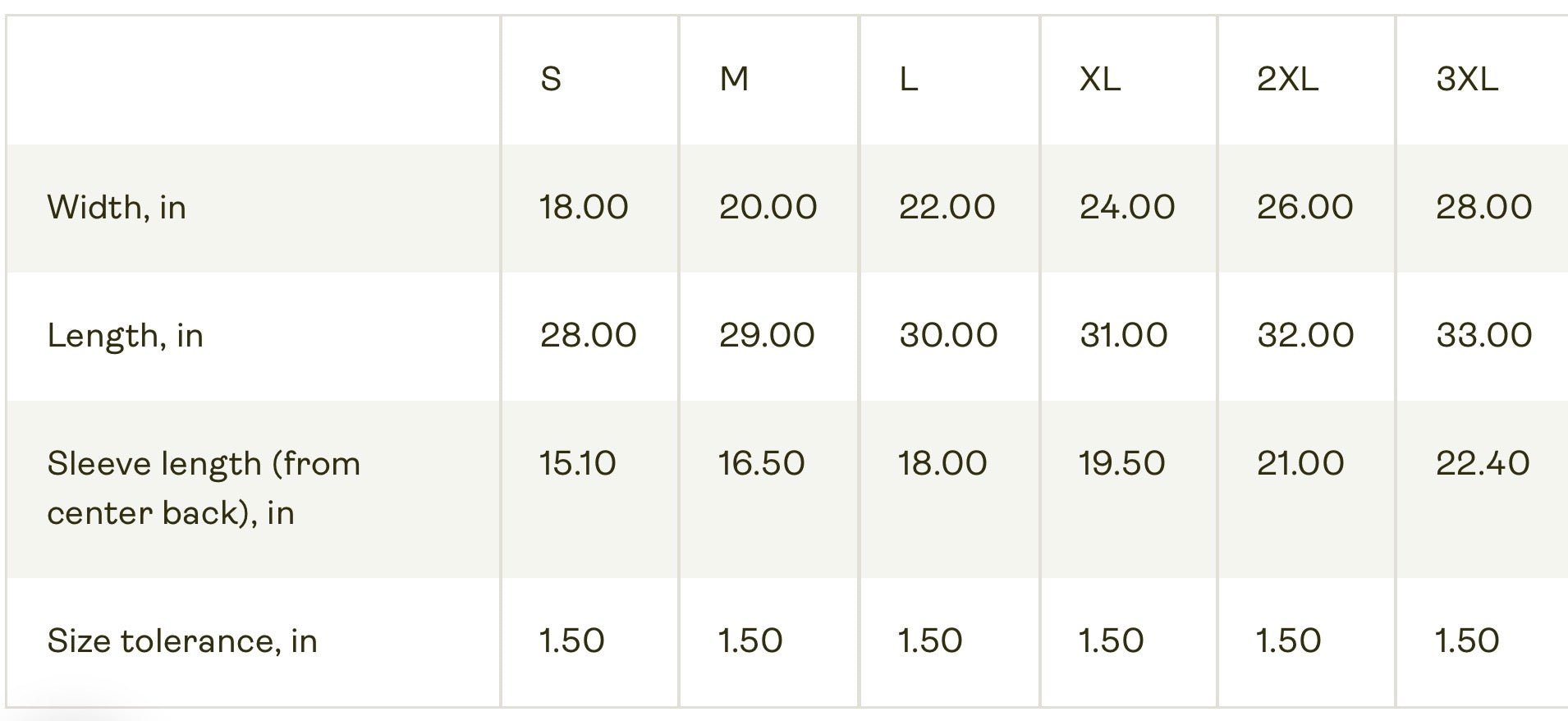Click the 1.50 tolerance for size L
Viewport: 1568px width, 721px height.
(930, 641)
